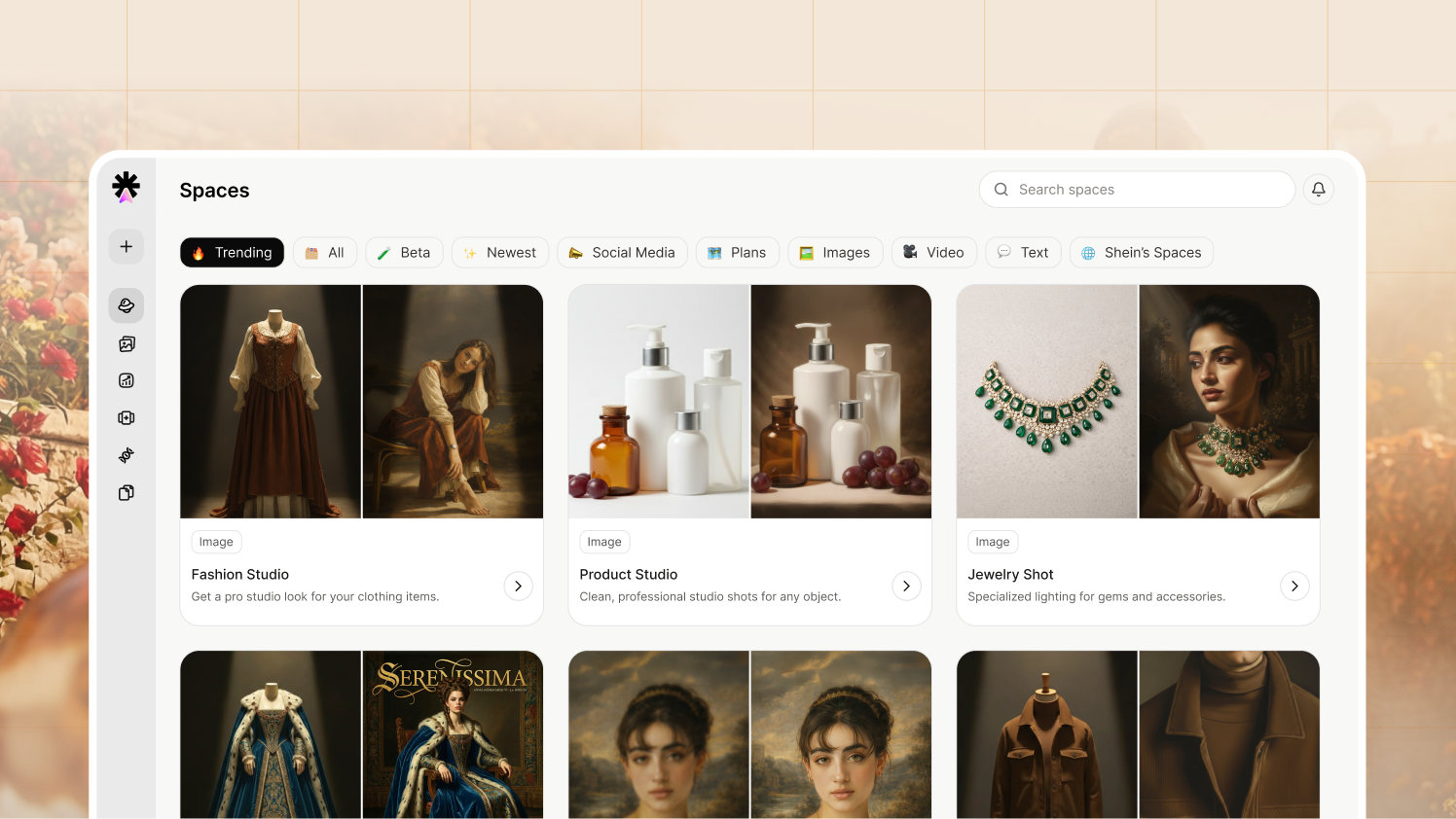The height and width of the screenshot is (819, 1456).
Task: Open the DNA helix icon in sidebar
Action: pos(127,455)
